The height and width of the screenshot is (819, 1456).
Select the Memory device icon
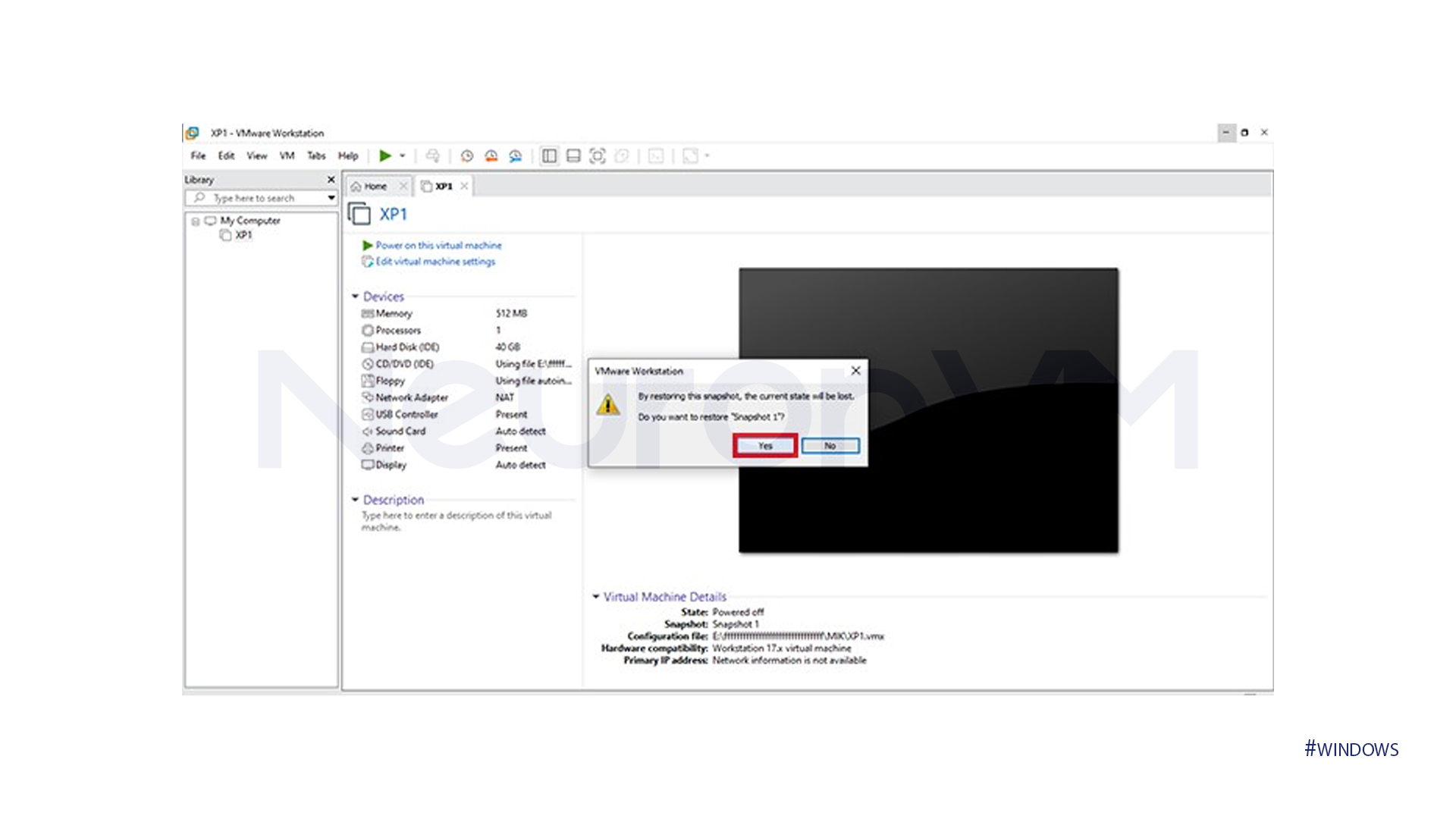pyautogui.click(x=369, y=313)
